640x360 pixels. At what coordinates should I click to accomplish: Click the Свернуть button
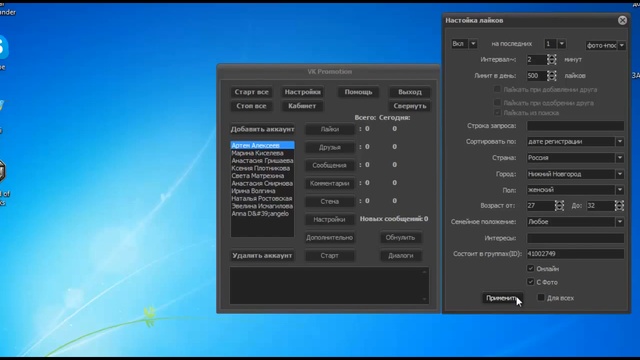[x=410, y=106]
